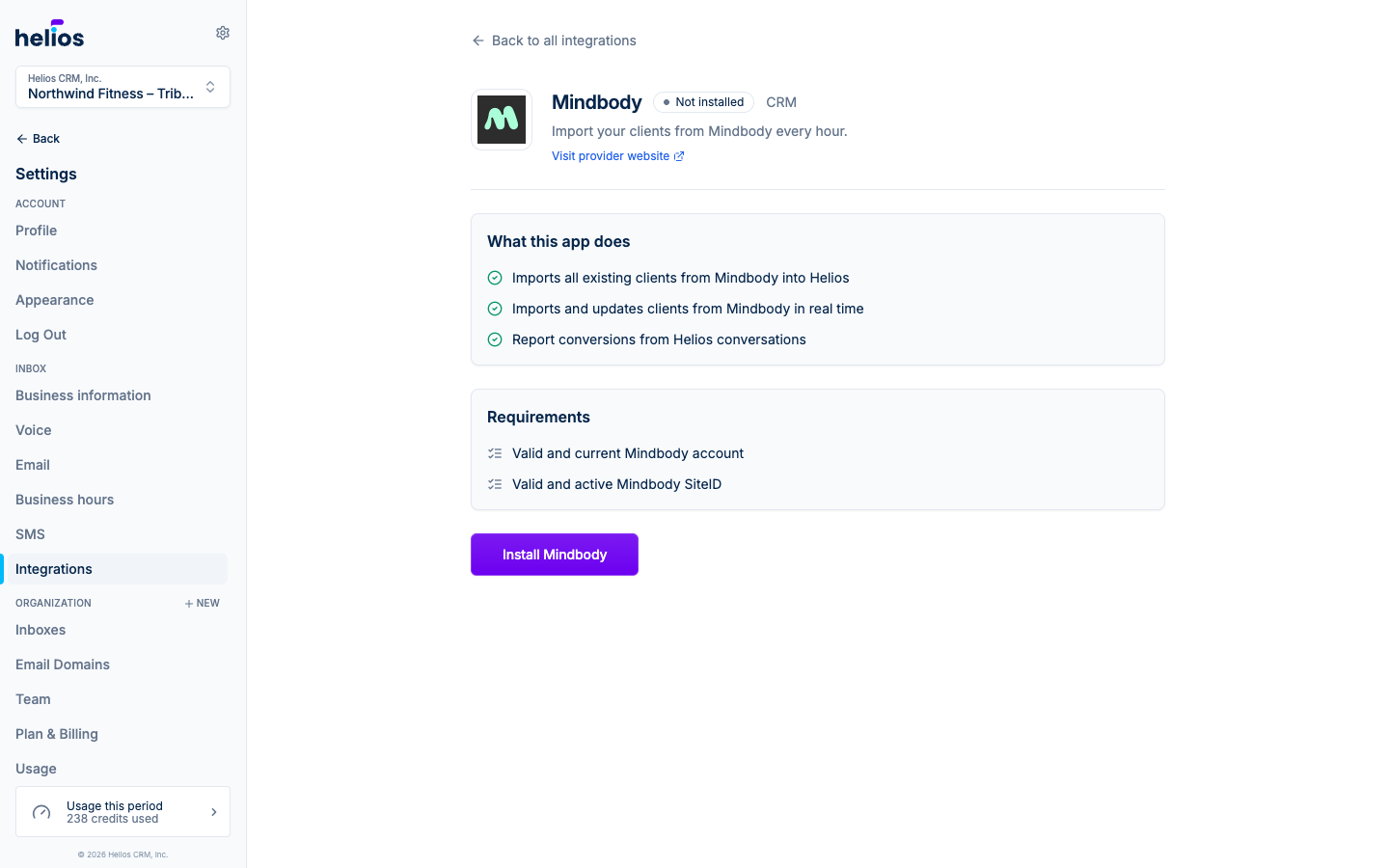
Task: Open Appearance settings
Action: point(54,300)
